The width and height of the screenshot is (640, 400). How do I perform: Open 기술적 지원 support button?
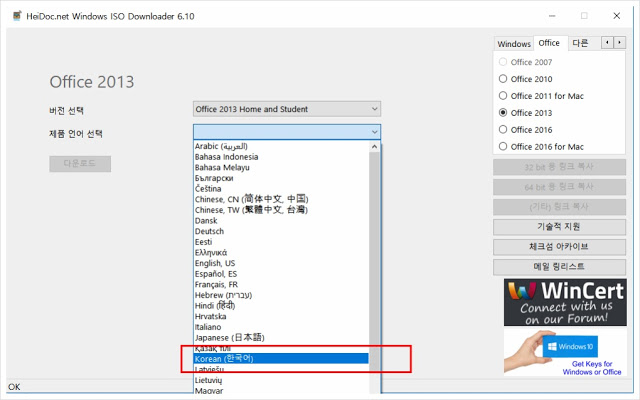click(x=559, y=227)
